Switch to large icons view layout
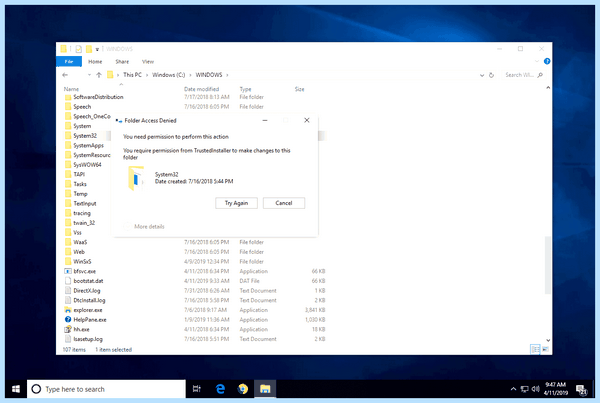Viewport: 600px width, 403px height. point(545,349)
